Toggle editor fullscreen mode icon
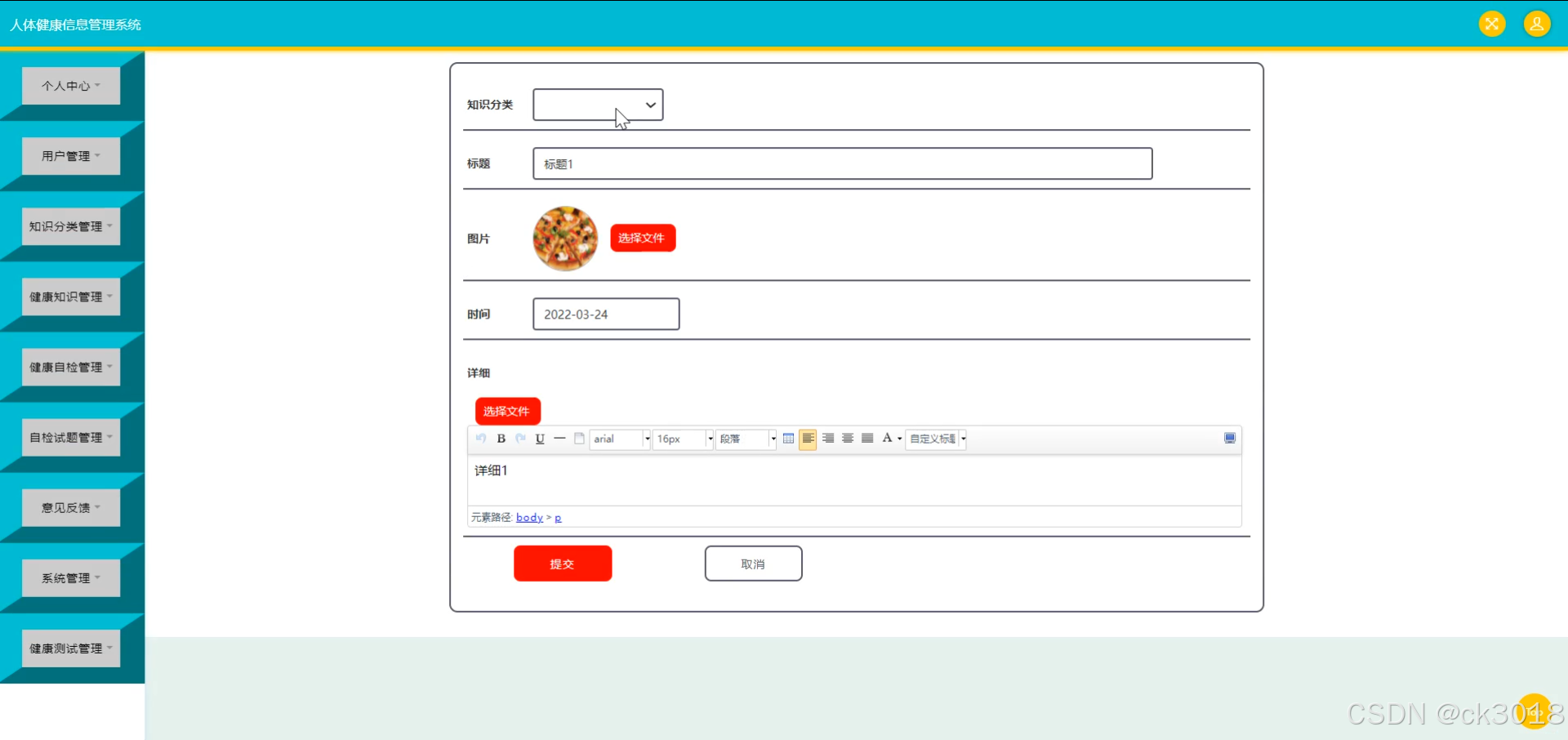1568x740 pixels. point(1230,439)
